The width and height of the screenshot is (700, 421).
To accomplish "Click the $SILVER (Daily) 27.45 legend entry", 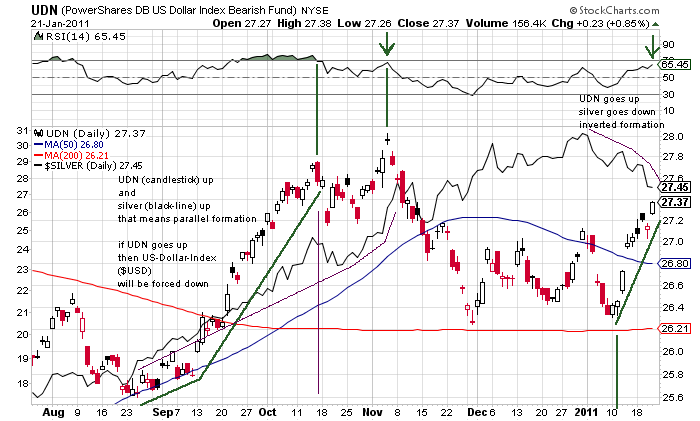I will (x=93, y=166).
